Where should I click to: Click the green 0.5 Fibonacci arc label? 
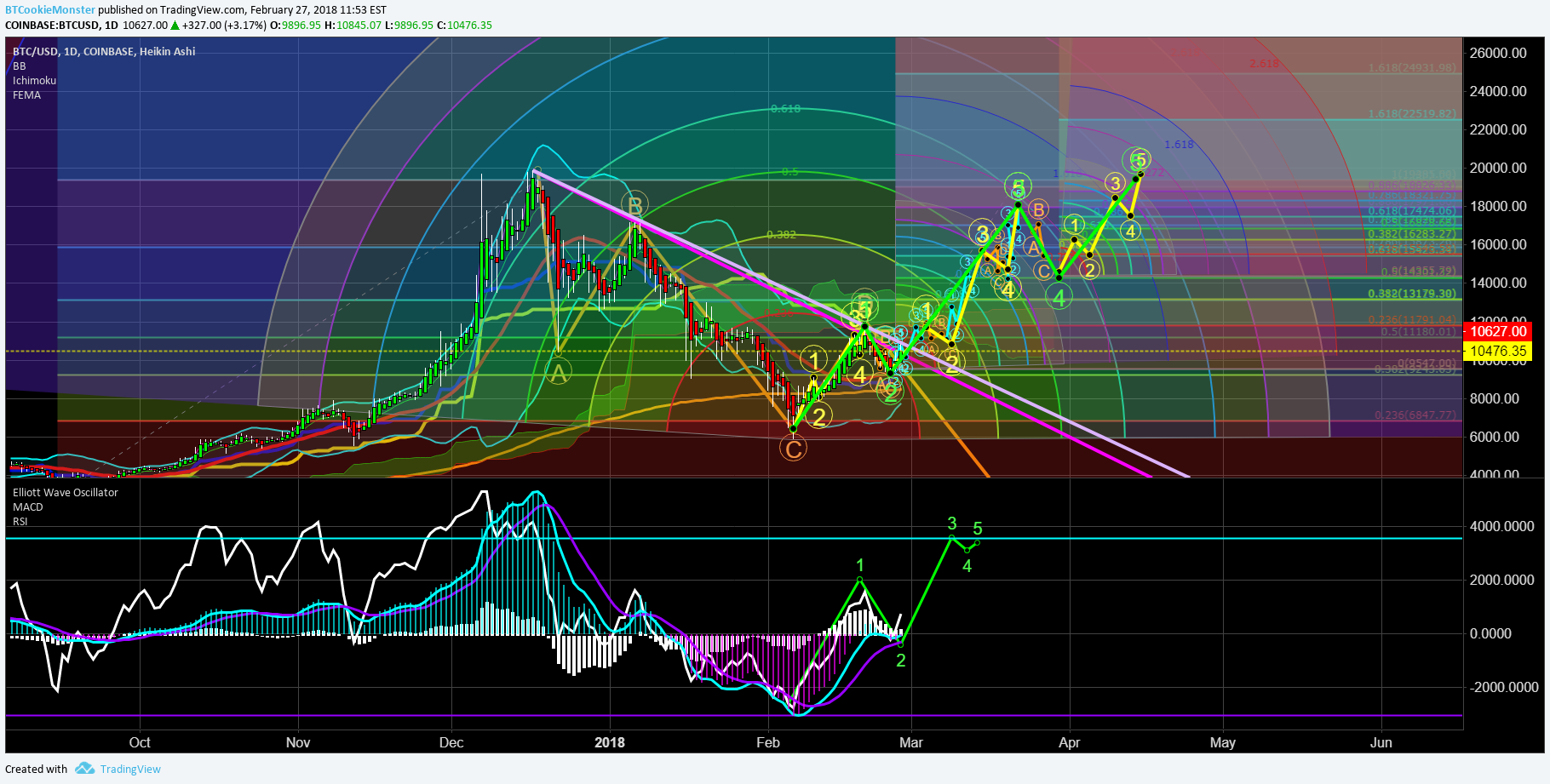[790, 172]
